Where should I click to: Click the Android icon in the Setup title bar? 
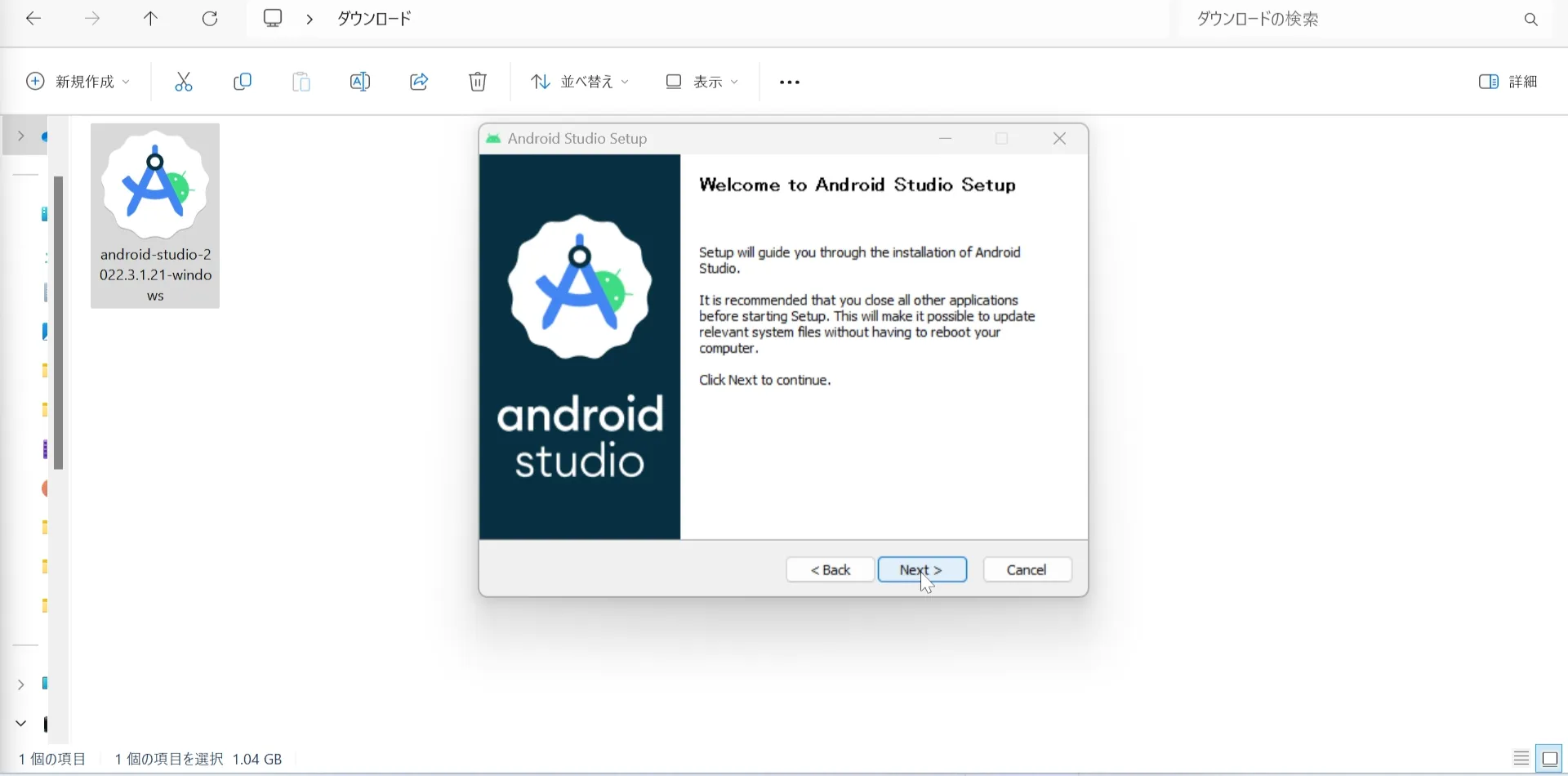coord(493,139)
